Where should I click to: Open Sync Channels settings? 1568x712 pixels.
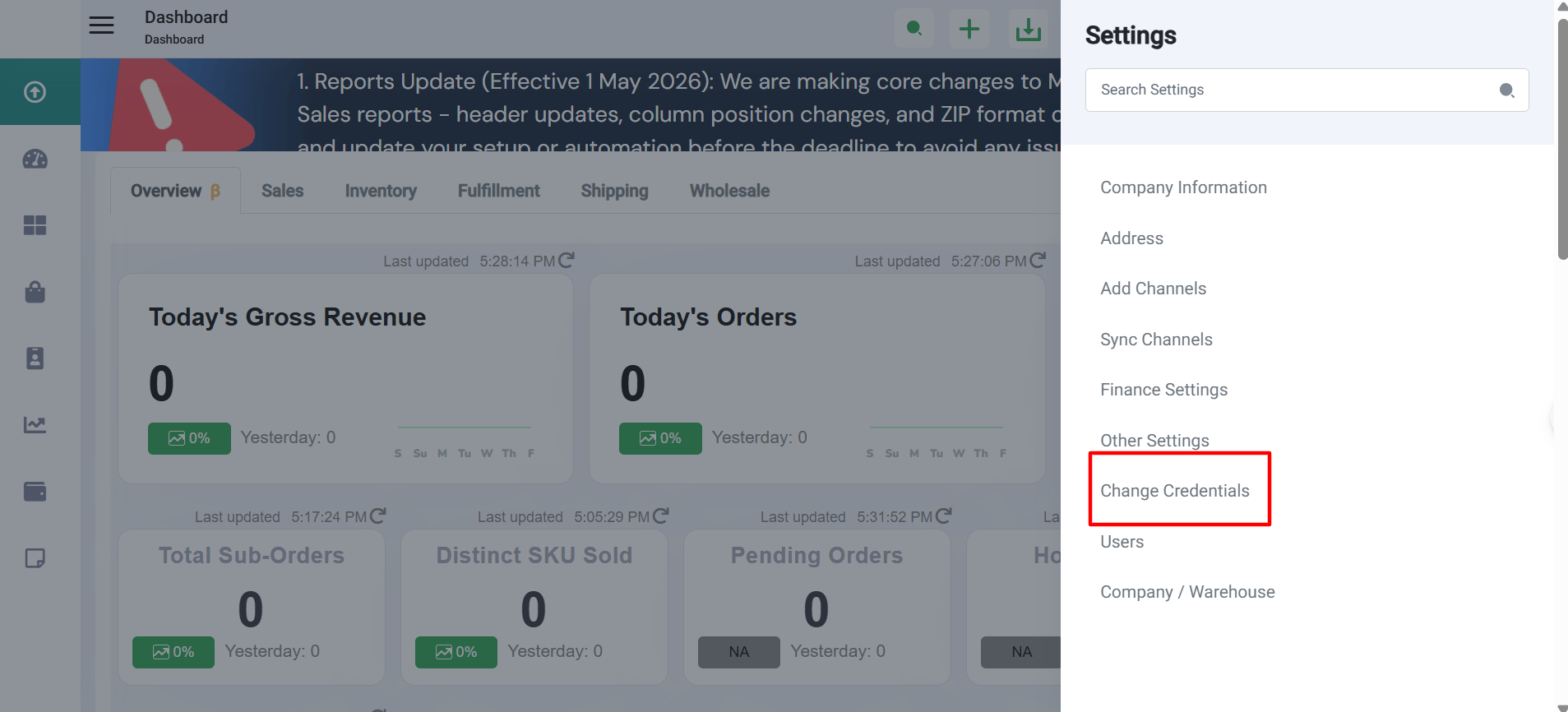(1156, 340)
